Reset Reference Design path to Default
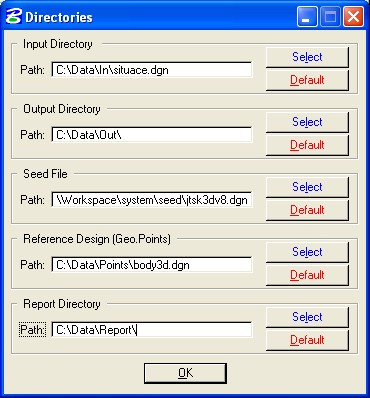 307,275
